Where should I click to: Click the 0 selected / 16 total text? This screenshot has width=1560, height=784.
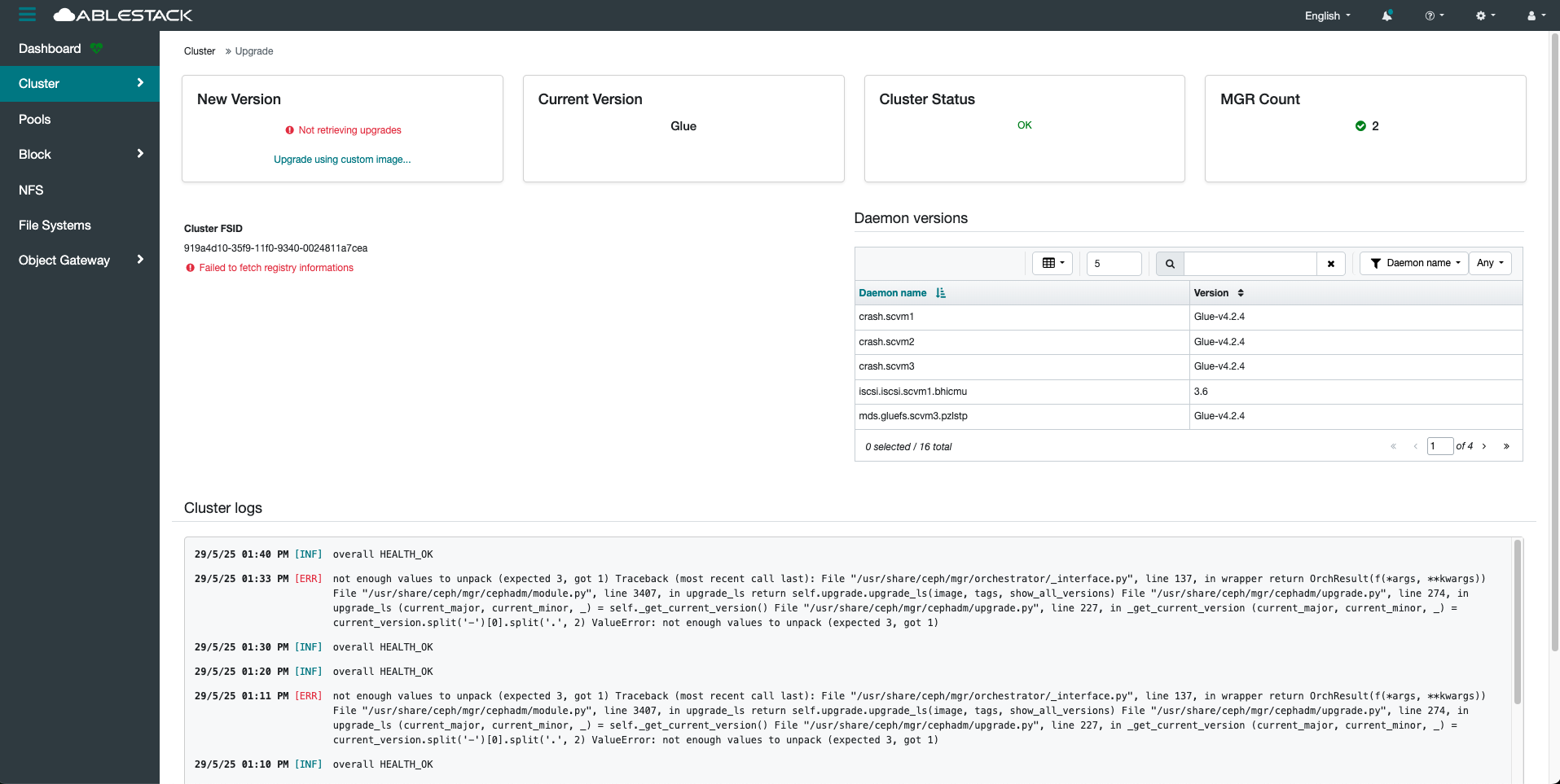tap(908, 447)
